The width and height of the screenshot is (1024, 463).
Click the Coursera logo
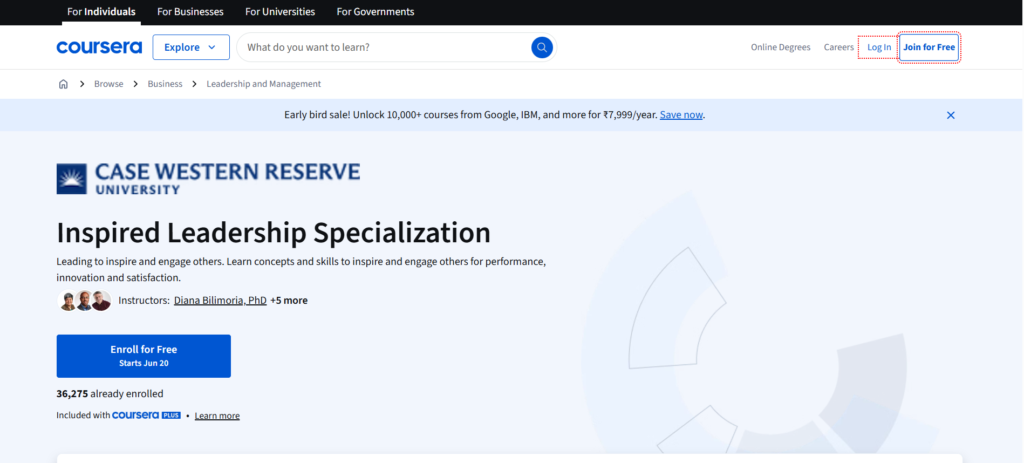coord(99,48)
